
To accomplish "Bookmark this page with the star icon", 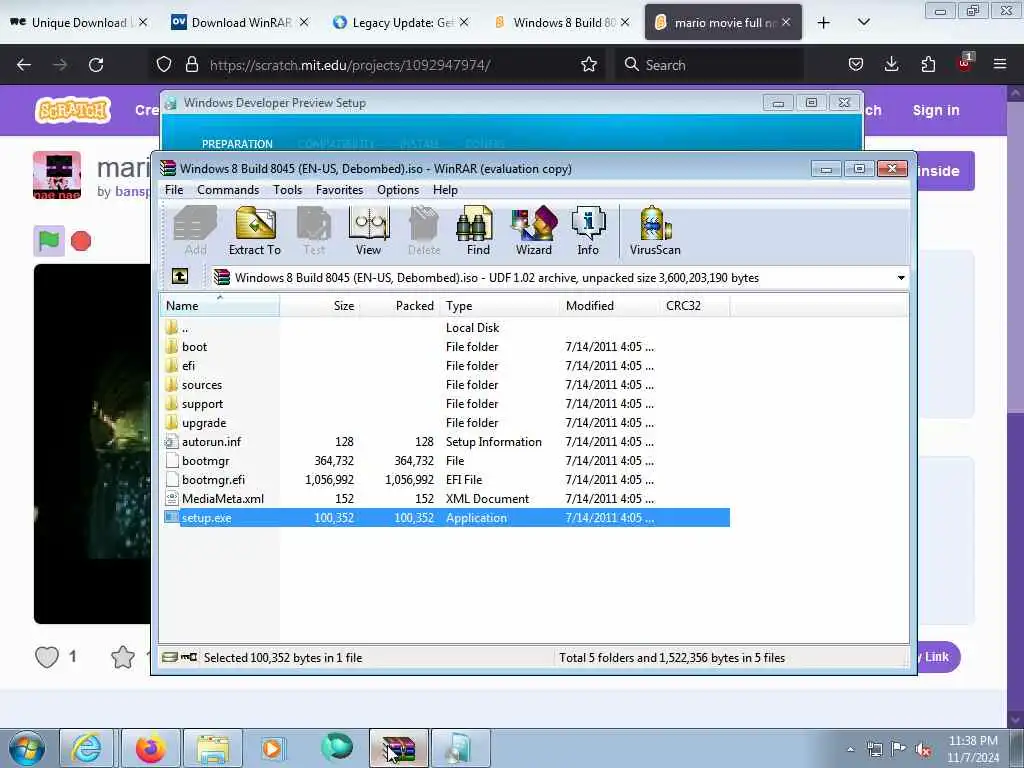I will pos(588,65).
